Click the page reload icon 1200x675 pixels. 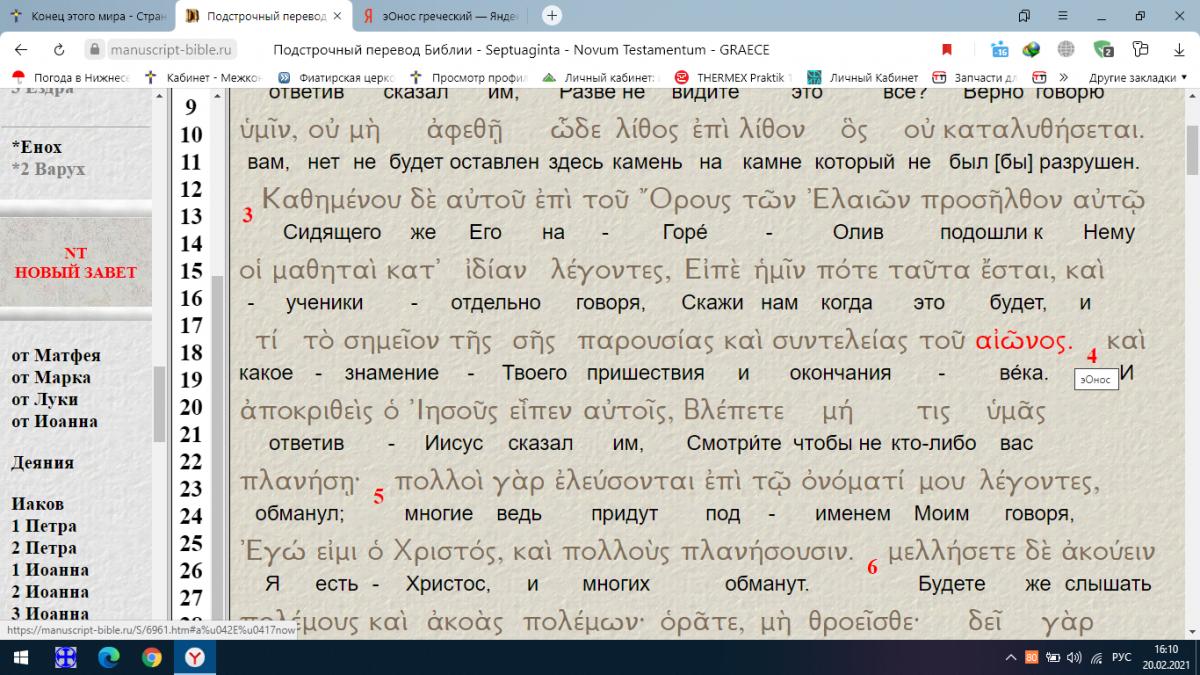[x=59, y=50]
